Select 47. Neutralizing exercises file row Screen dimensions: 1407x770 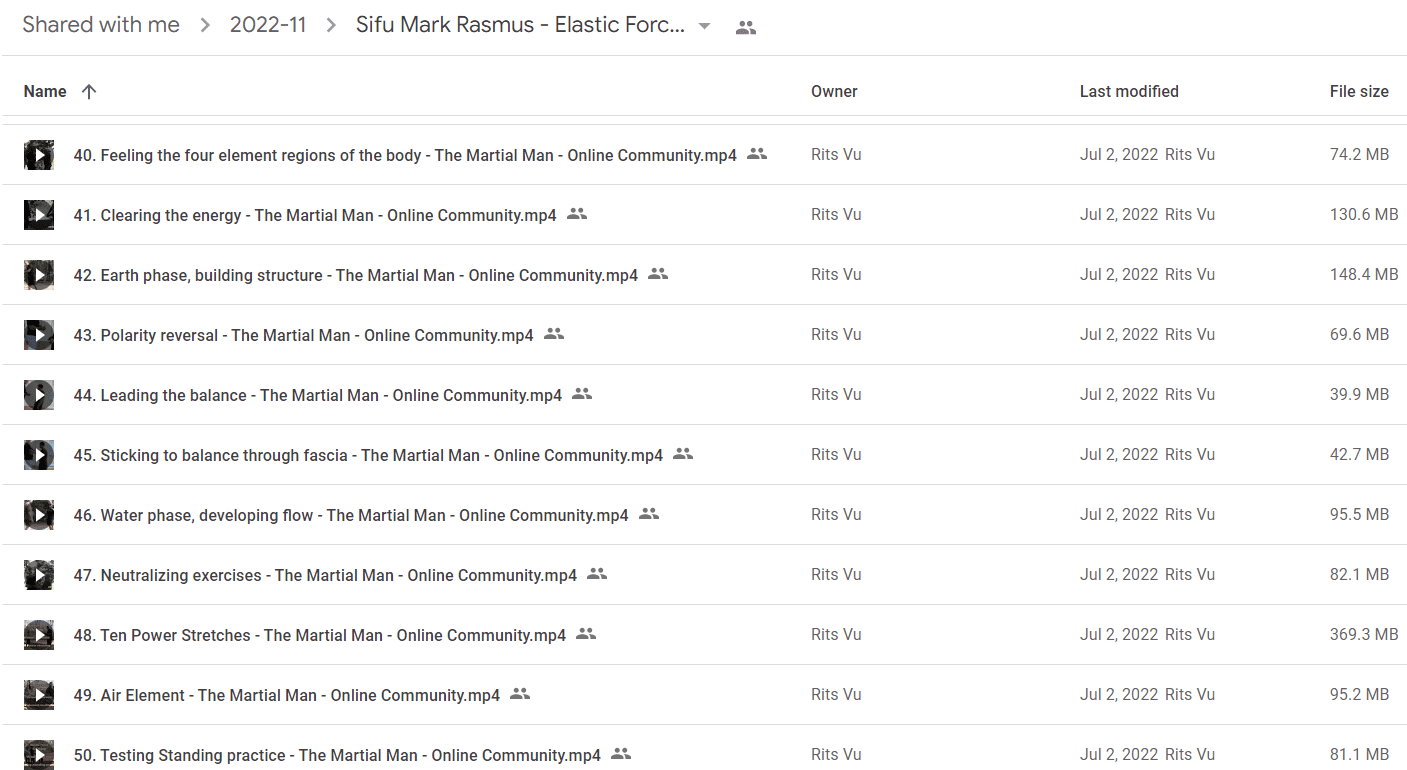coord(704,575)
